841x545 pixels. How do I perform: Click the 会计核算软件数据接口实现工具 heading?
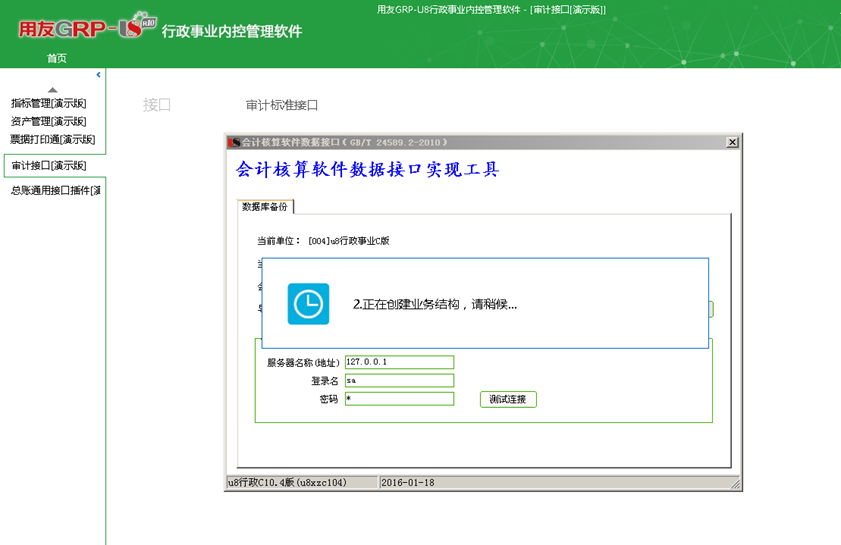point(367,170)
